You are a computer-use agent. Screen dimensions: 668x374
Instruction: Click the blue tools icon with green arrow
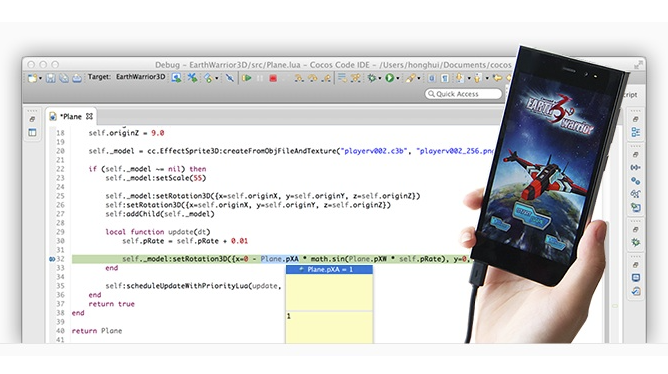(x=192, y=78)
